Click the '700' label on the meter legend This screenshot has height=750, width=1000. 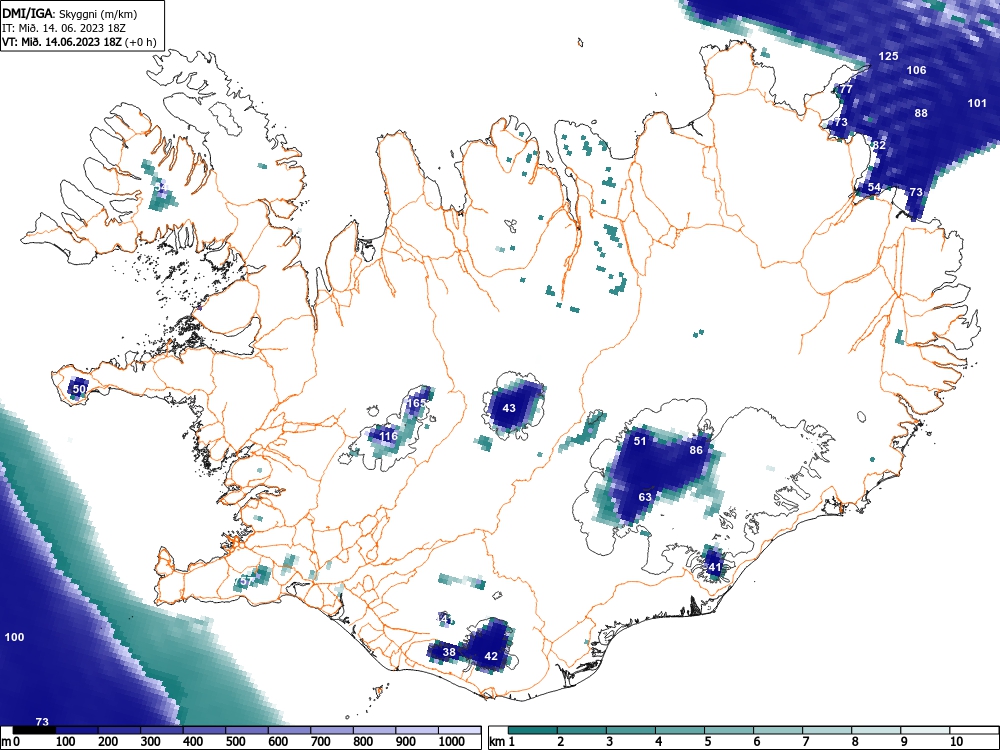pyautogui.click(x=321, y=742)
